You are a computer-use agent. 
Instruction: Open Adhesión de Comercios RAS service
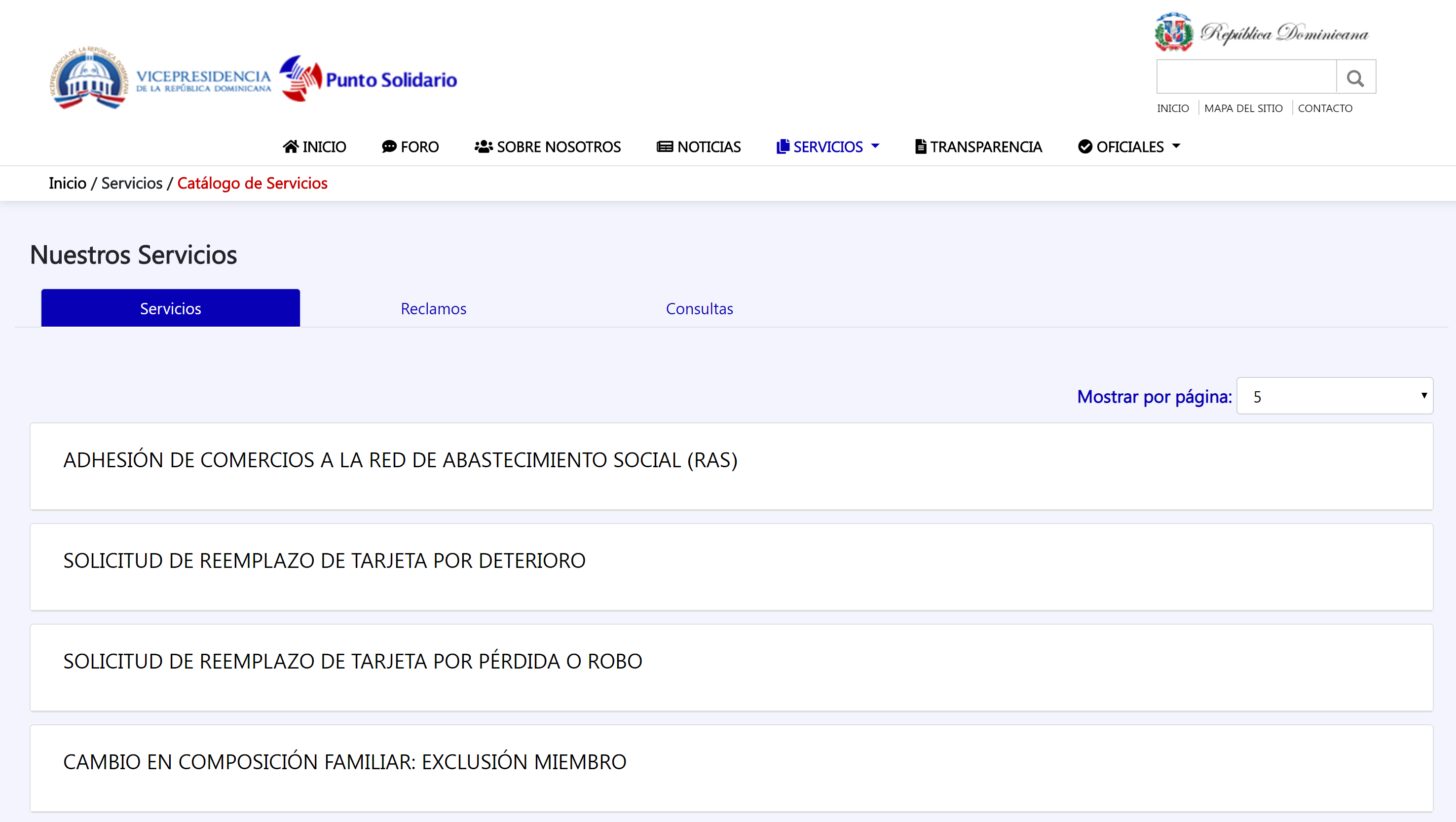click(400, 460)
